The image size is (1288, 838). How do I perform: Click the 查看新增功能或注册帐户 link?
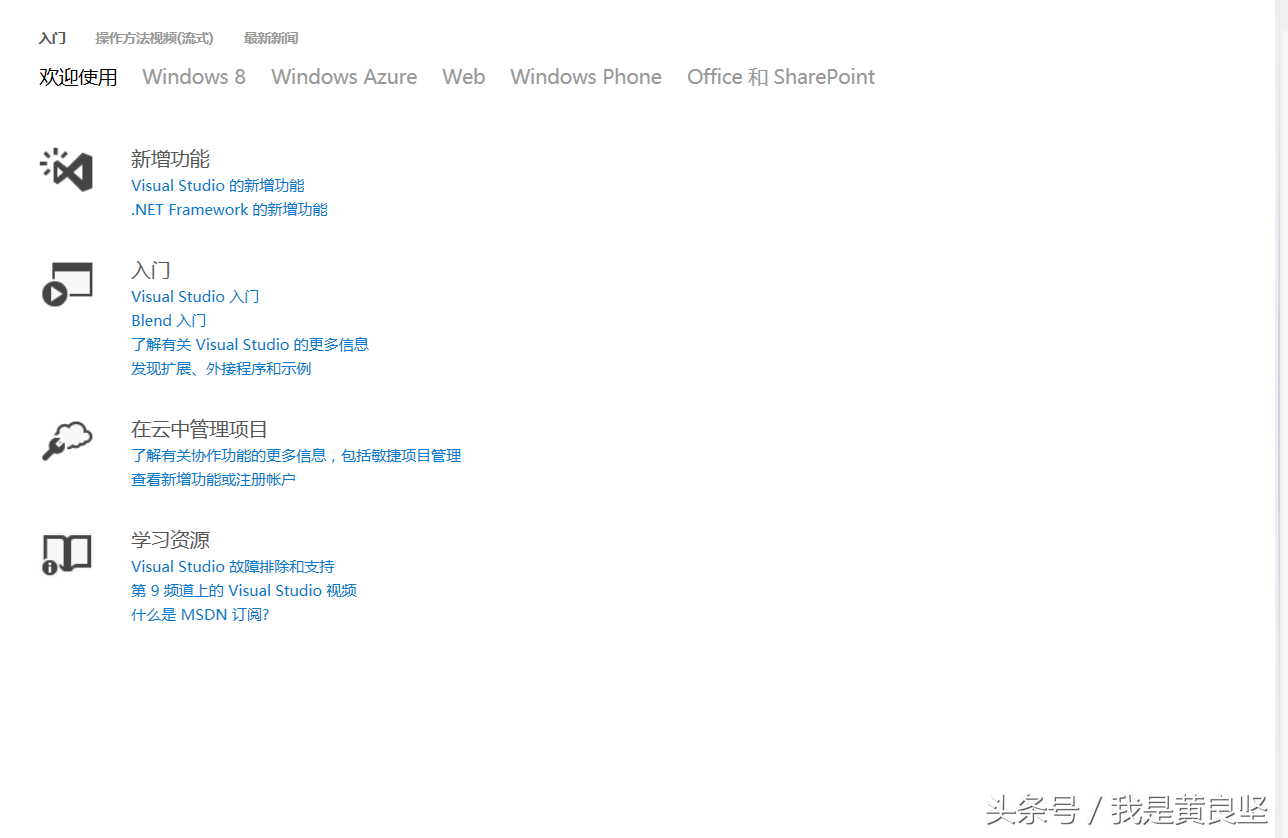(x=213, y=479)
